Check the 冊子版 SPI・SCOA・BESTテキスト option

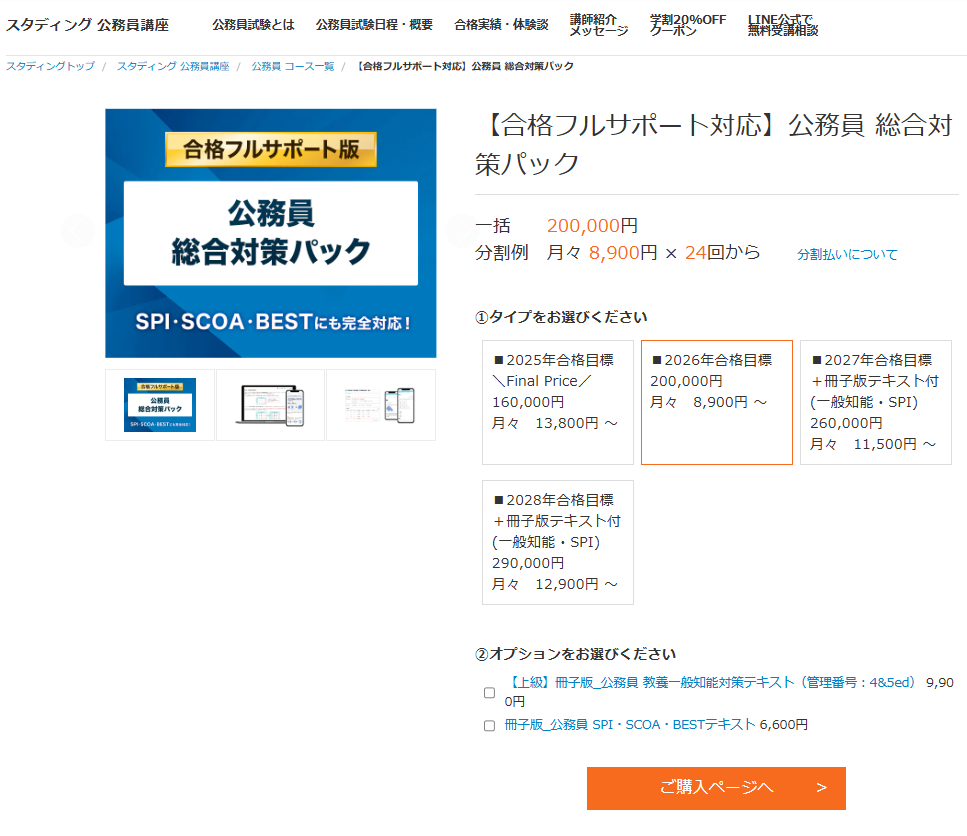(490, 726)
